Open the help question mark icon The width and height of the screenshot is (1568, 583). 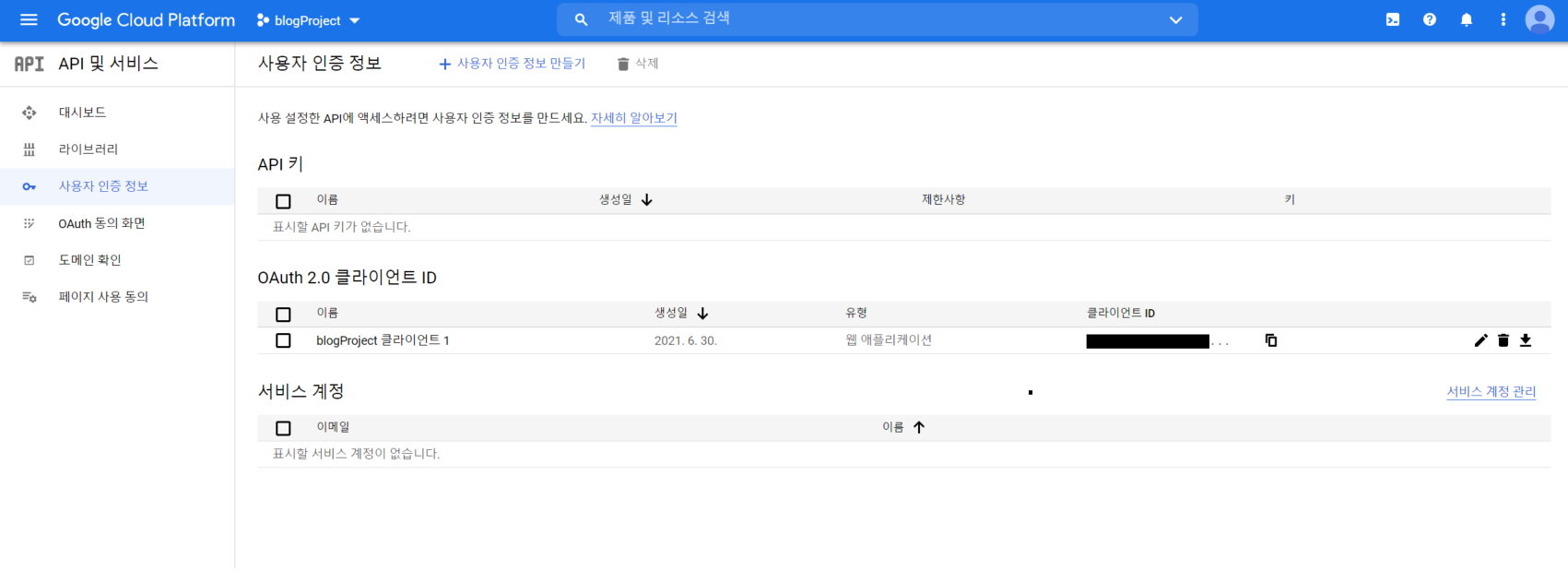1430,19
